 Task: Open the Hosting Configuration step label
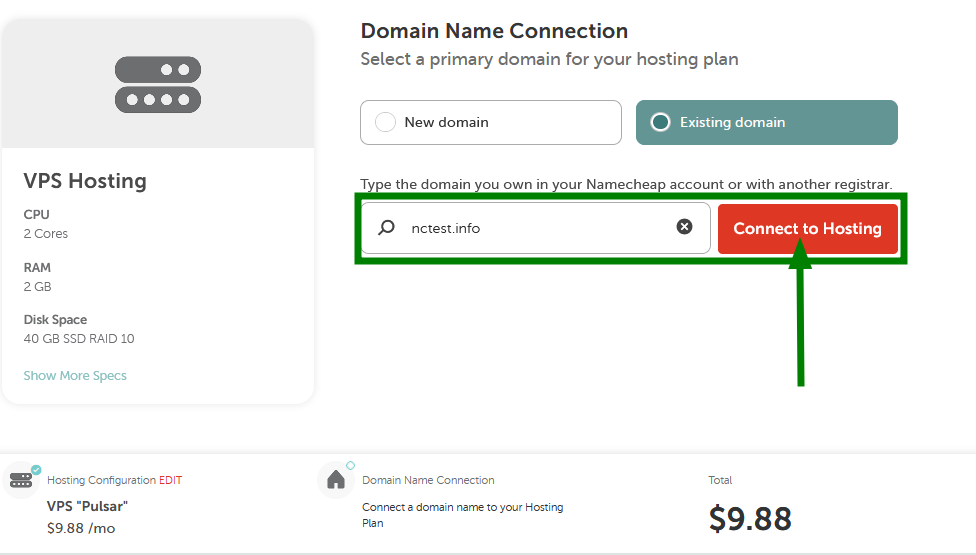(101, 480)
